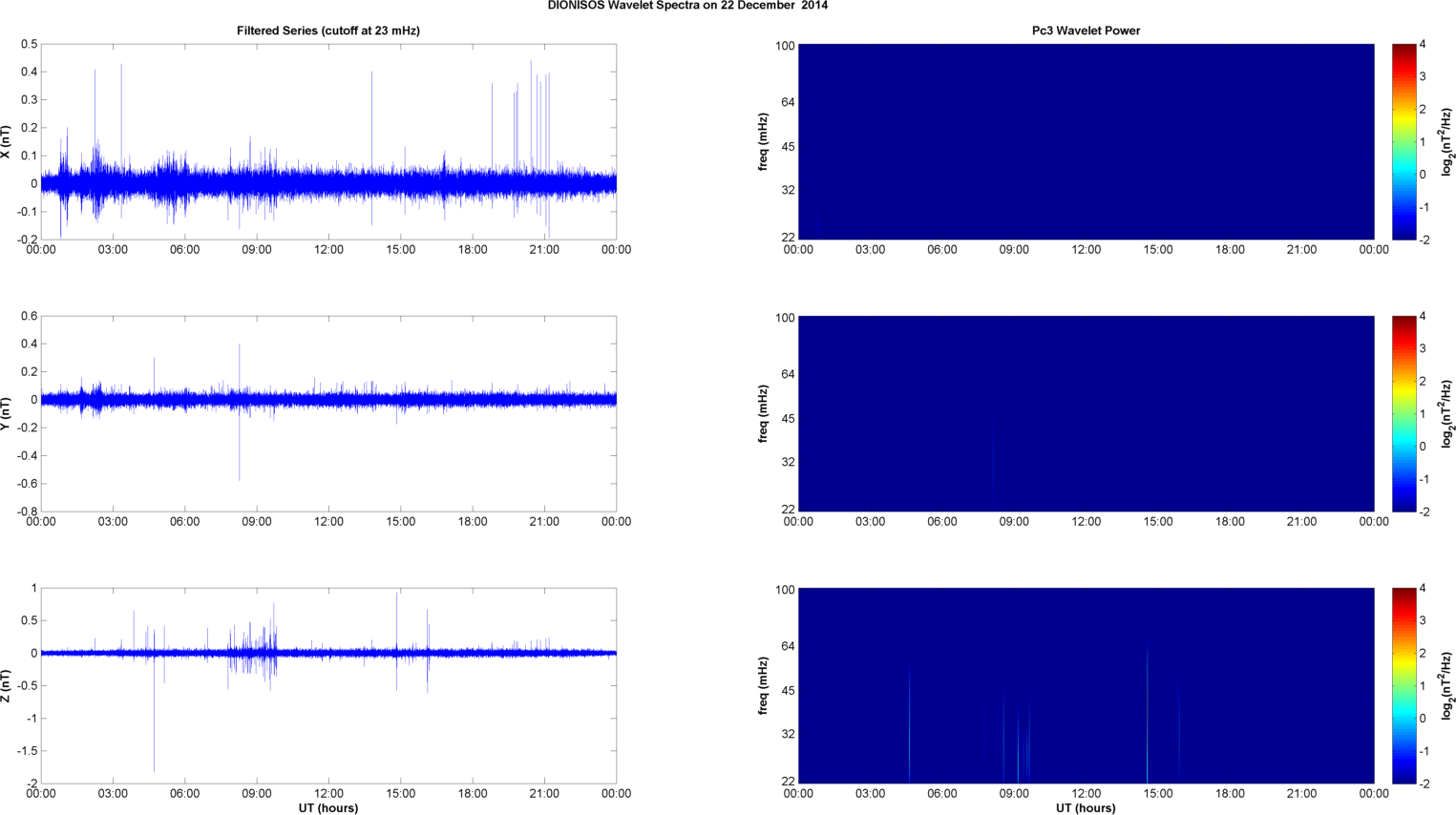Click the X component filtered series plot

328,142
